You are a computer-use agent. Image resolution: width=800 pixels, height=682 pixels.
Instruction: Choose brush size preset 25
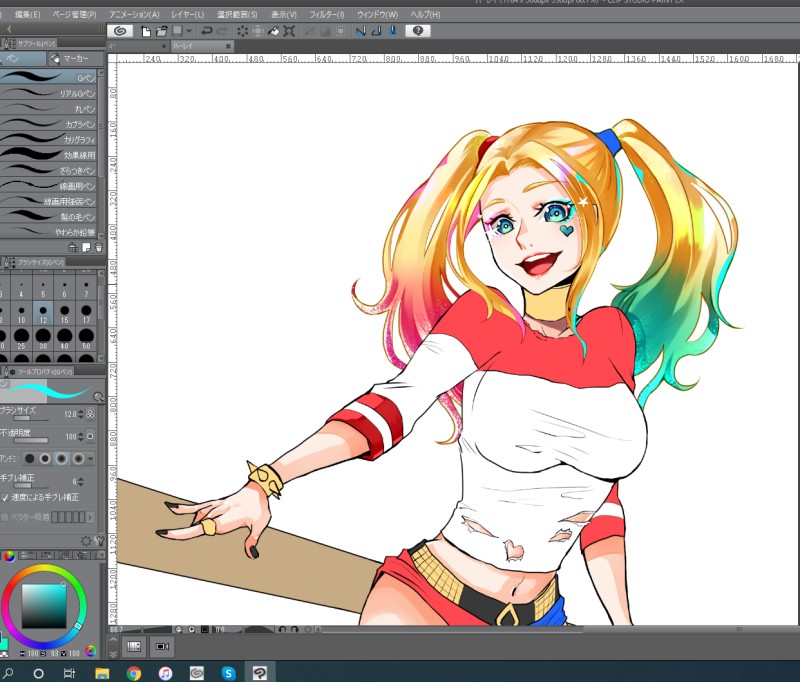21,339
